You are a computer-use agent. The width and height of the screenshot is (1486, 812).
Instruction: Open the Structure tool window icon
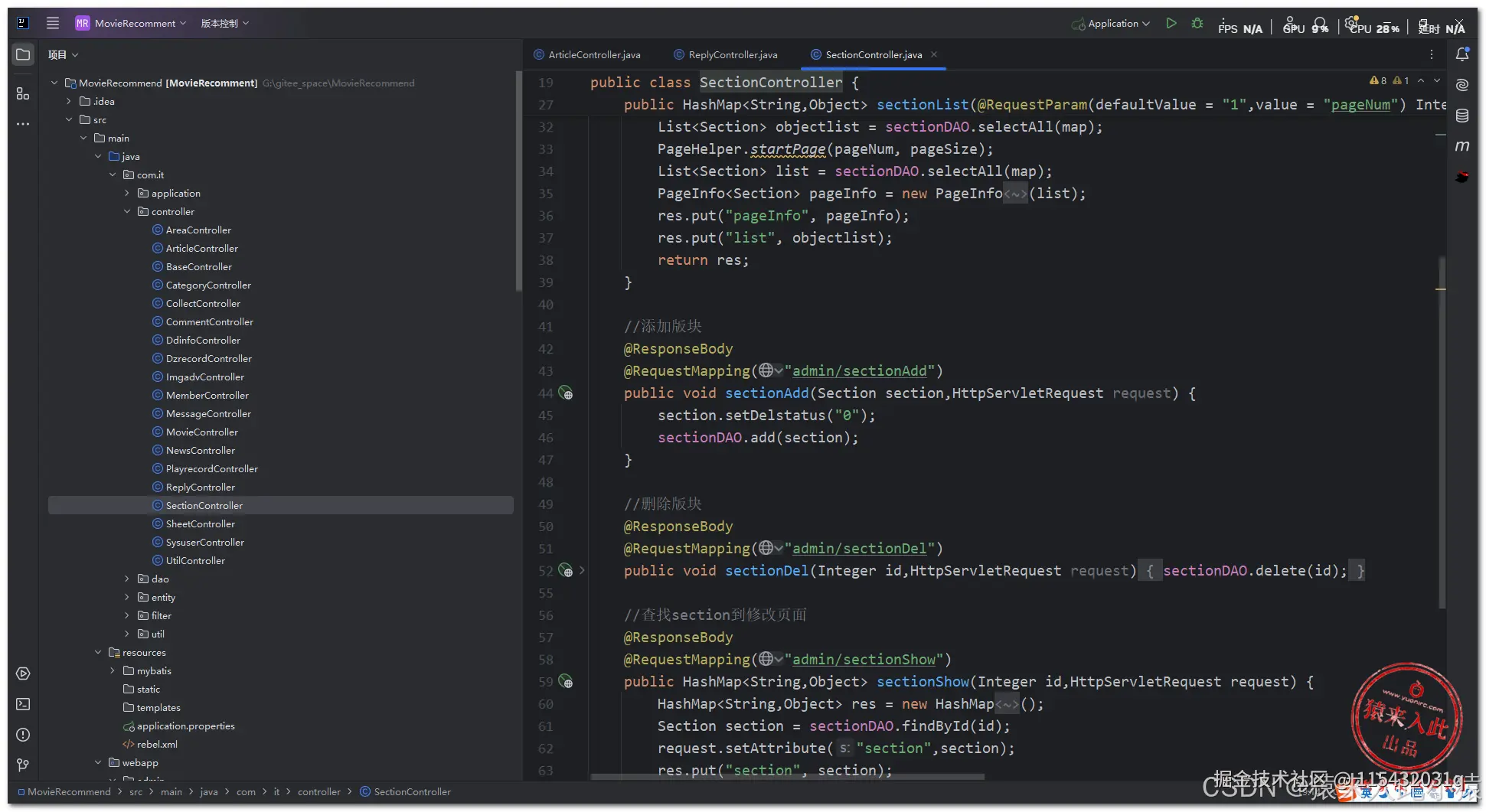click(23, 93)
